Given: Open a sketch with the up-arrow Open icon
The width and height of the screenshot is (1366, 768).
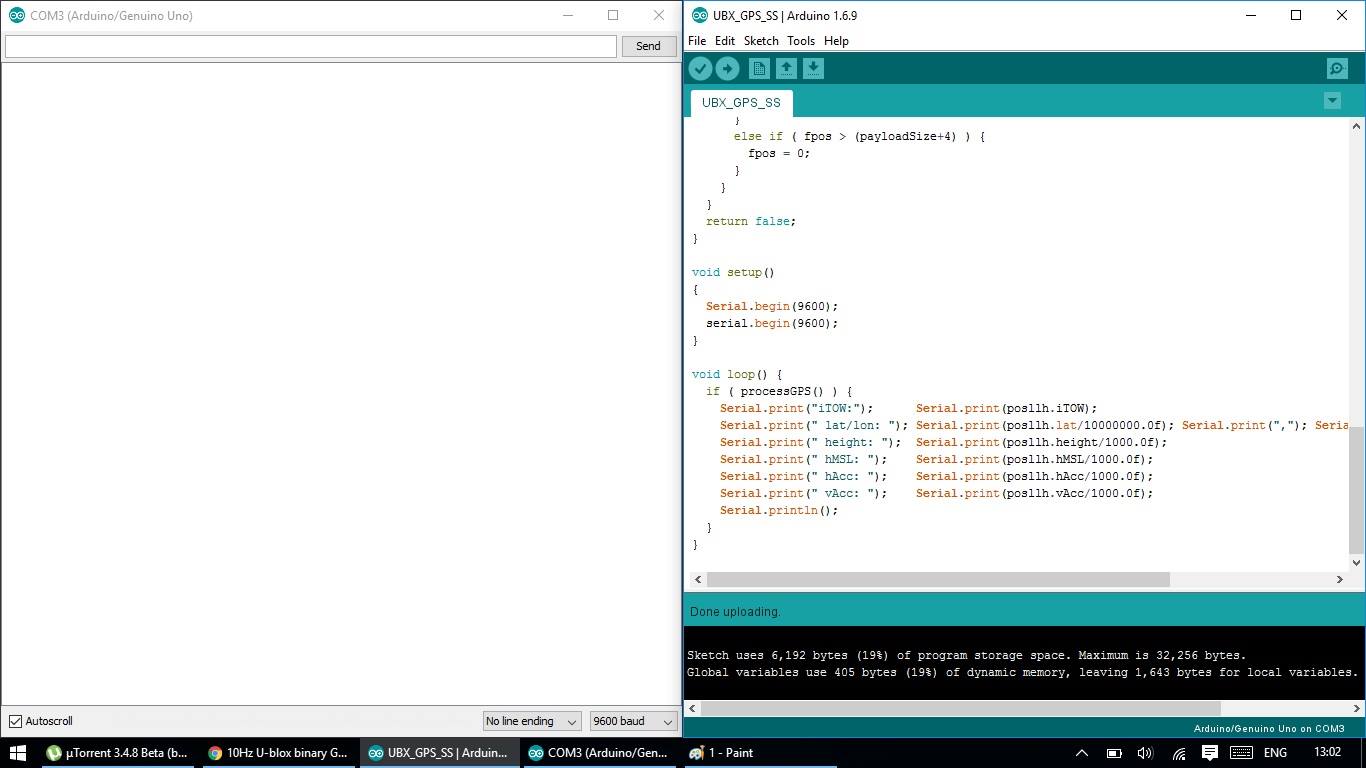Looking at the screenshot, I should pos(786,68).
